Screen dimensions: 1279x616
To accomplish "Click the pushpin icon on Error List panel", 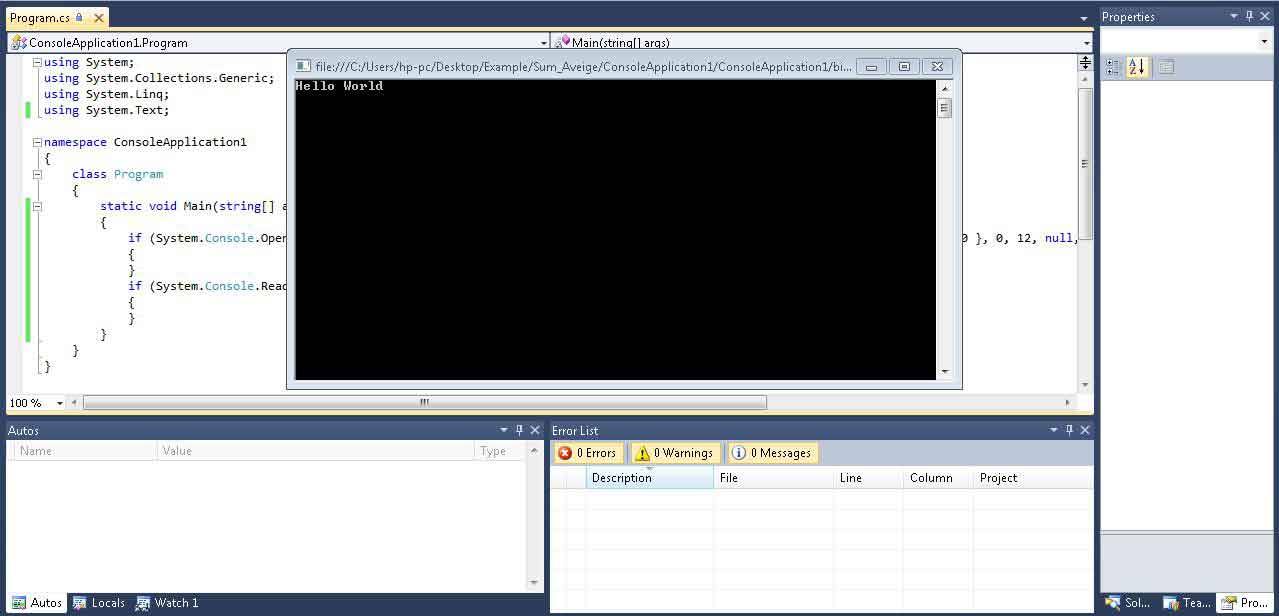I will [1069, 430].
